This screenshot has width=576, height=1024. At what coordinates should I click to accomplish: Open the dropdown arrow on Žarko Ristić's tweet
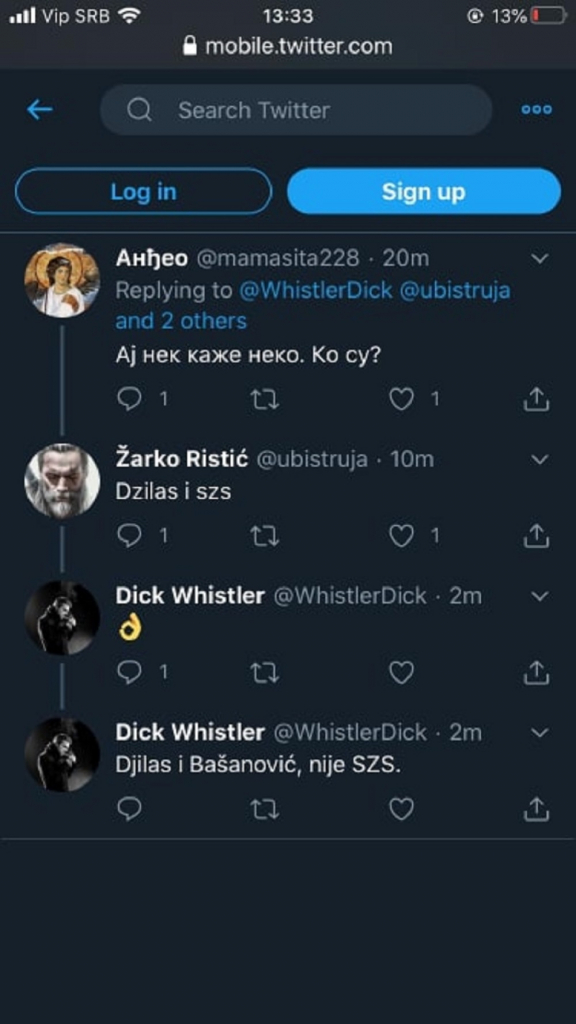tap(540, 459)
